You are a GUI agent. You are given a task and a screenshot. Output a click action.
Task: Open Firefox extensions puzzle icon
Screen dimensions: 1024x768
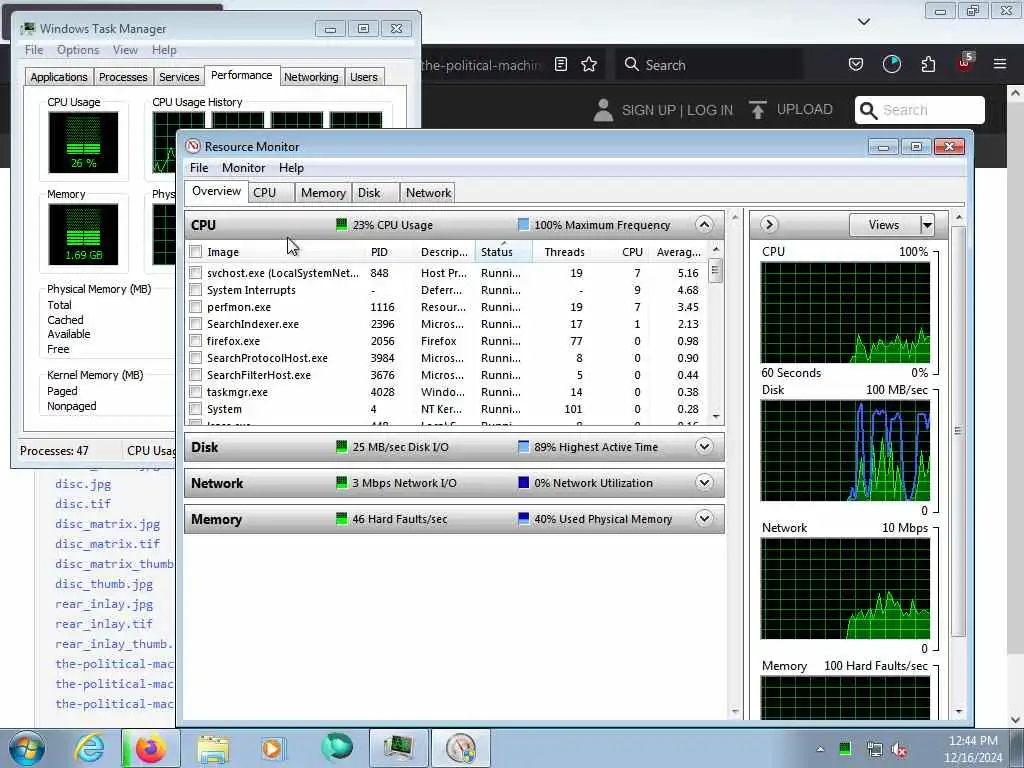coord(928,65)
